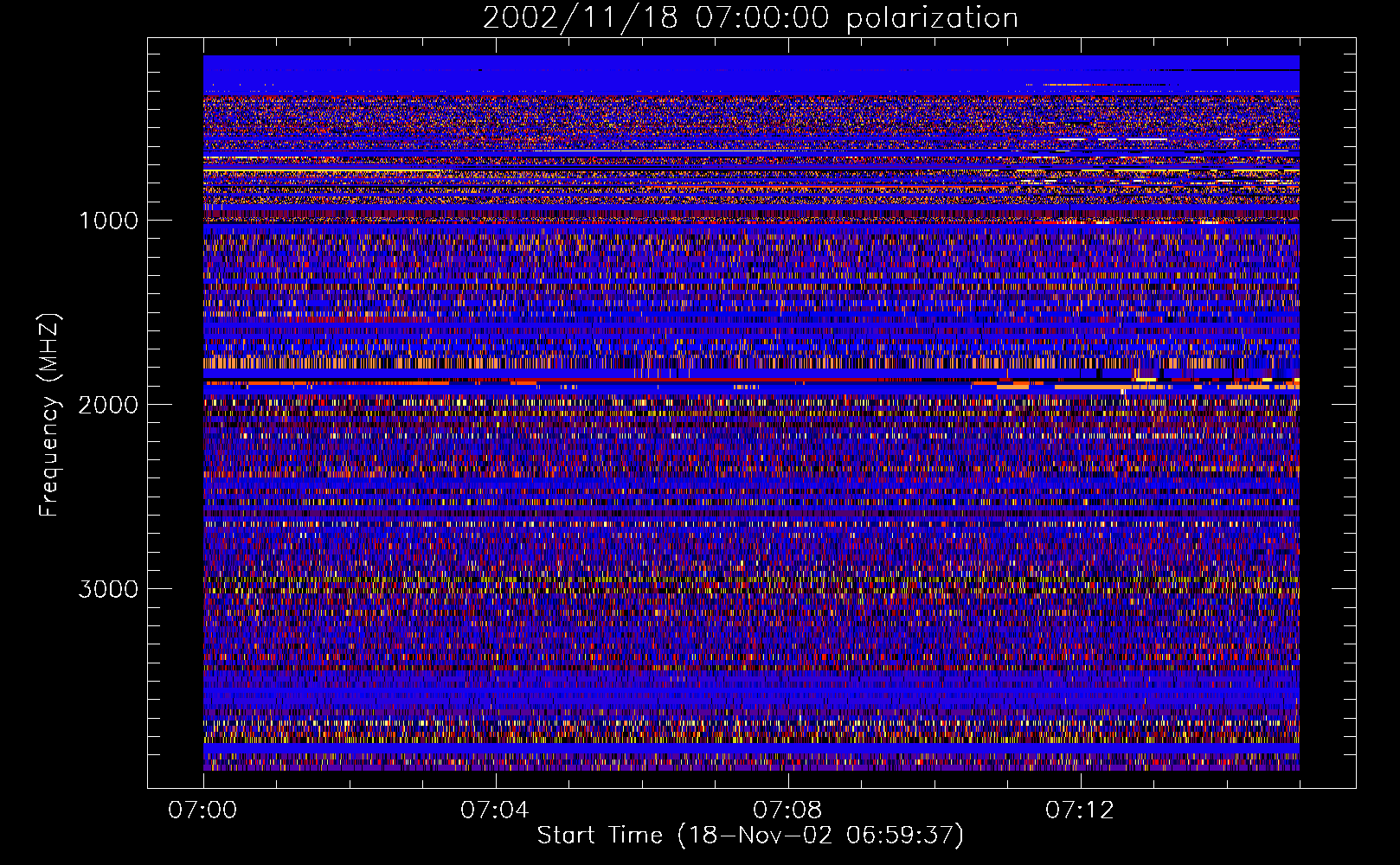This screenshot has height=865, width=1400.
Task: Click the plot title '2002/11/18 07:00:00 polarization'
Action: (x=750, y=18)
